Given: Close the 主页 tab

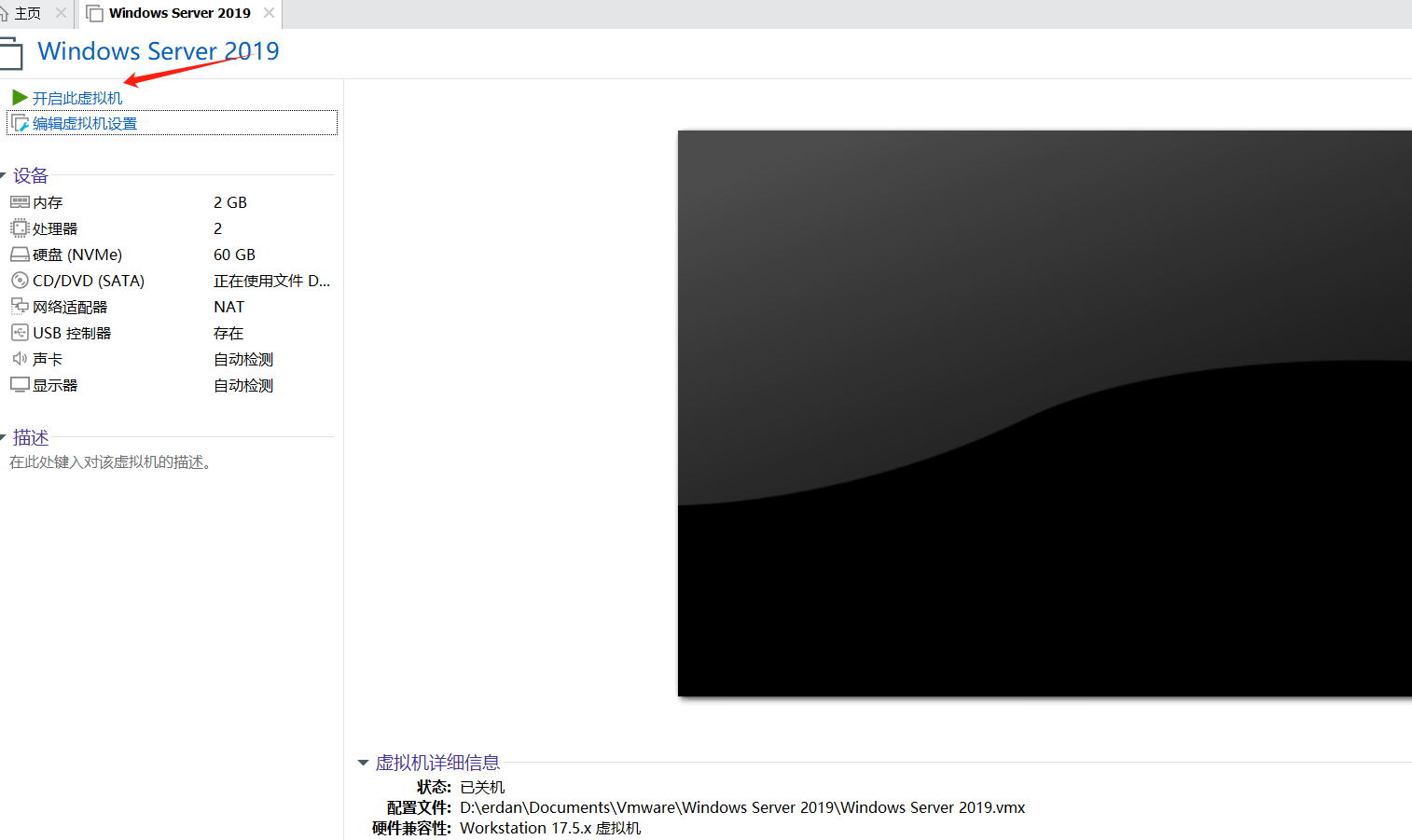Looking at the screenshot, I should coord(61,13).
